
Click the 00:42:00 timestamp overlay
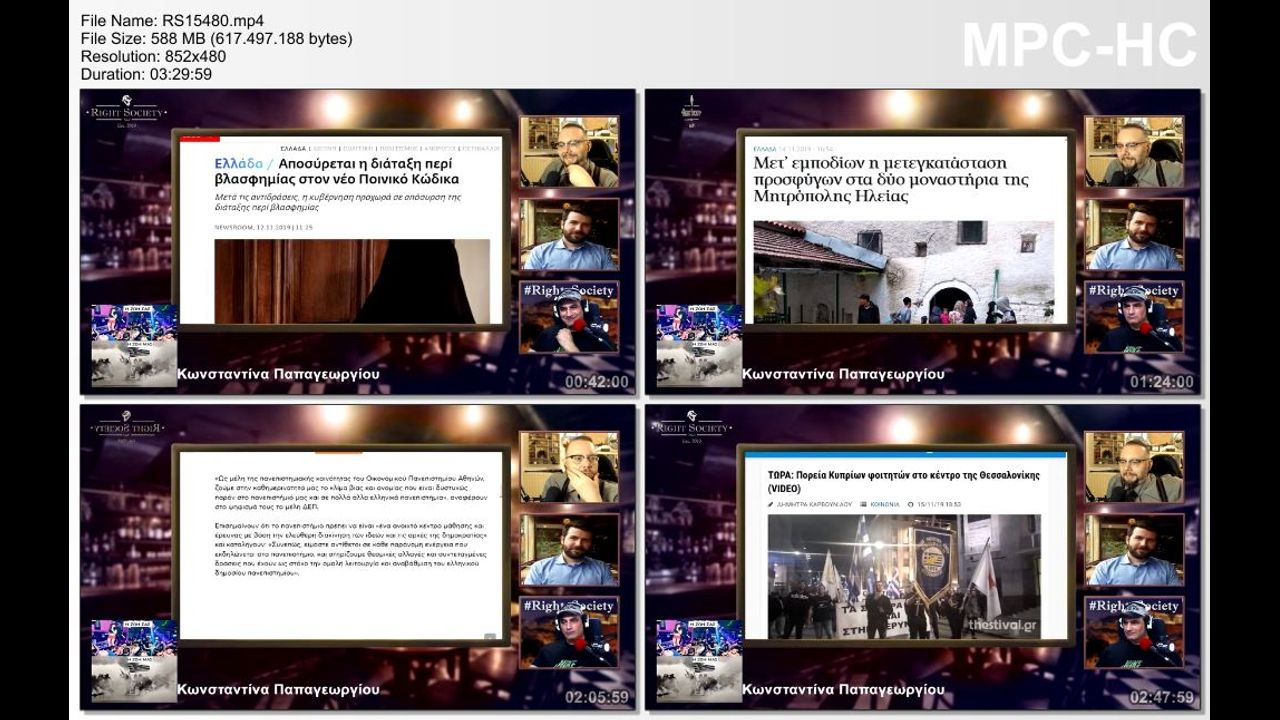tap(596, 382)
